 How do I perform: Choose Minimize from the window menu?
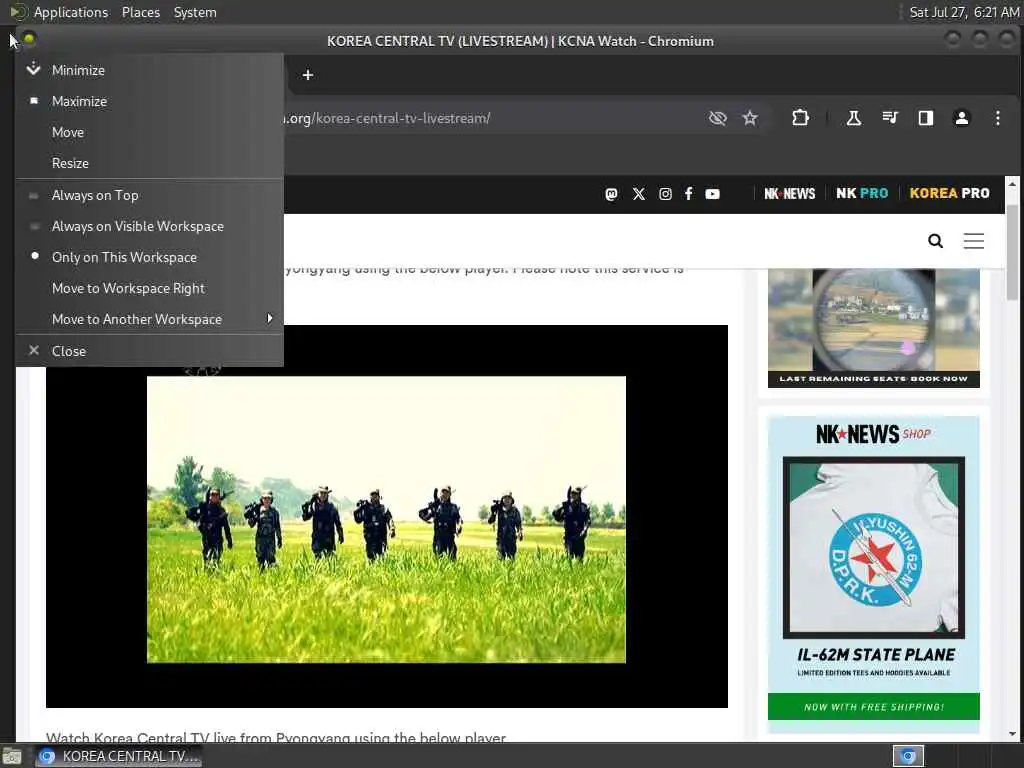(x=150, y=70)
